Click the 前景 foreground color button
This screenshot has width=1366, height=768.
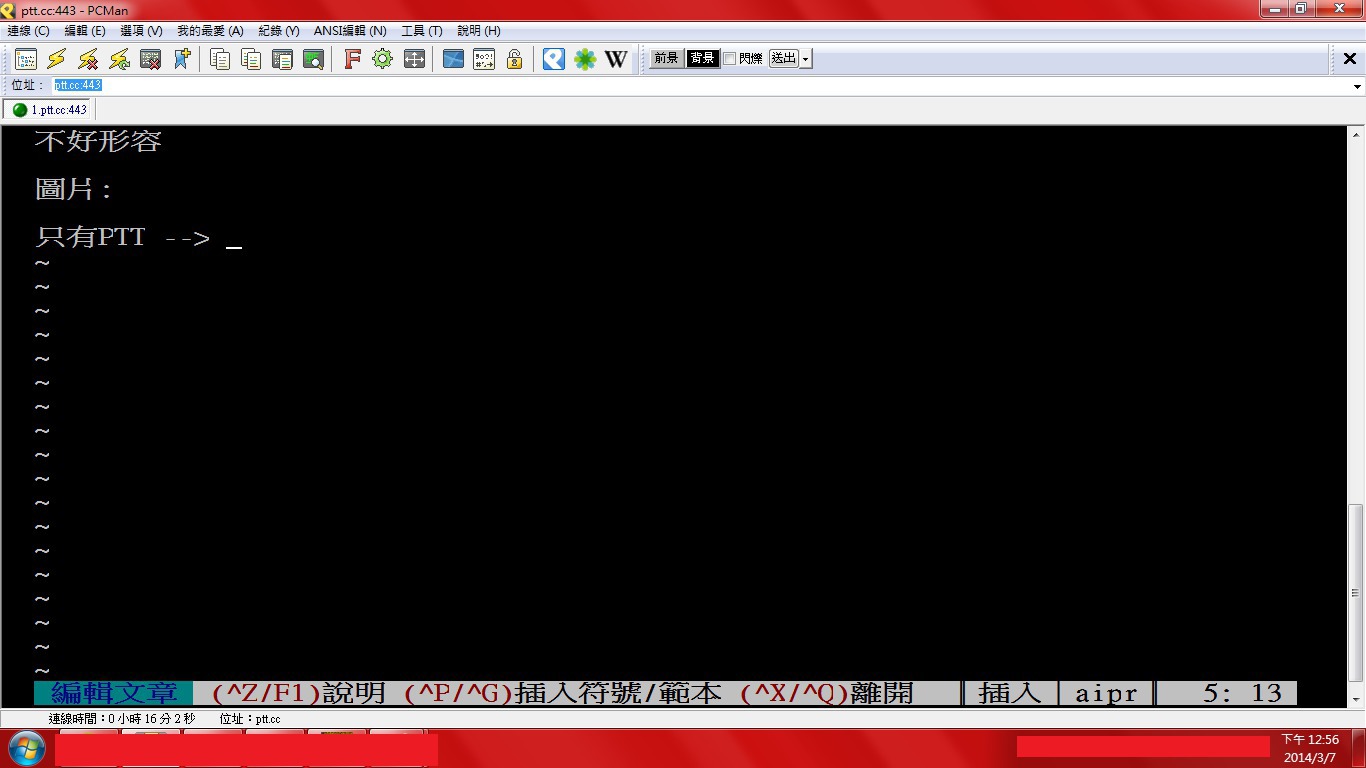click(x=666, y=59)
